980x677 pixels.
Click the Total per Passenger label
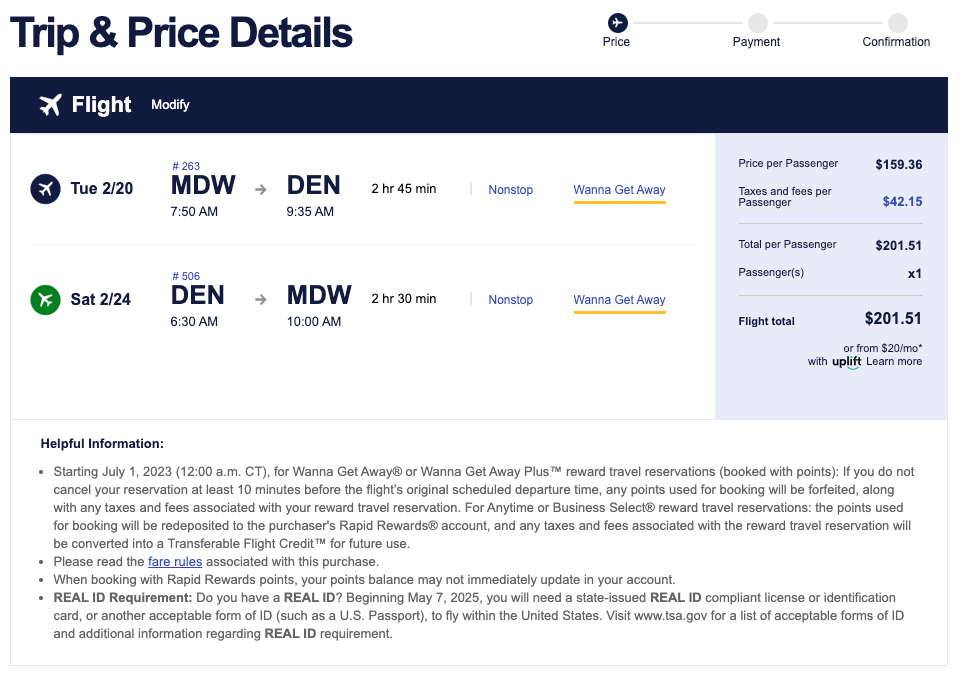787,244
